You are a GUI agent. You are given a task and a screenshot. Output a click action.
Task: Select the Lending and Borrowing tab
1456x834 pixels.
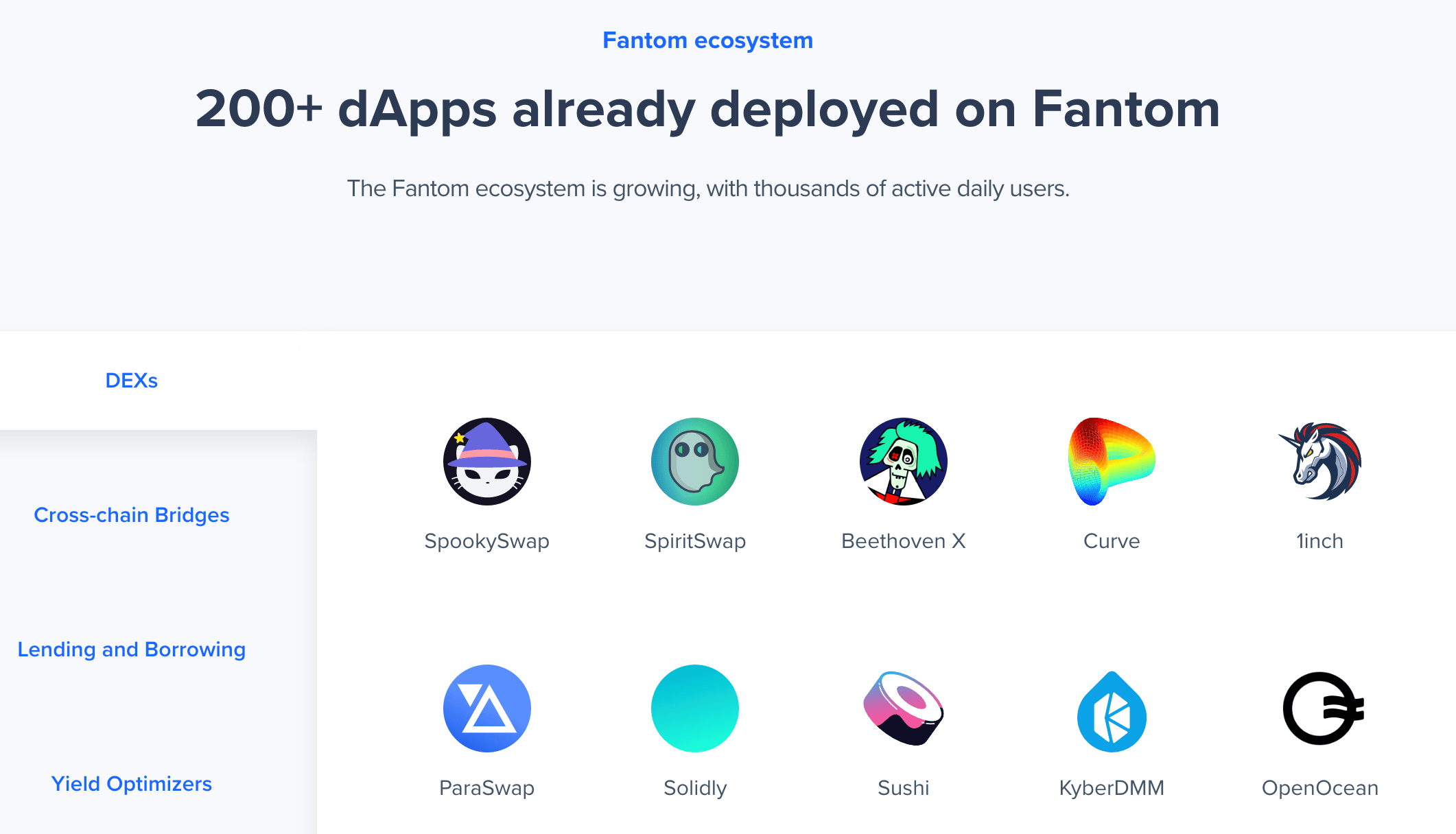click(x=132, y=650)
